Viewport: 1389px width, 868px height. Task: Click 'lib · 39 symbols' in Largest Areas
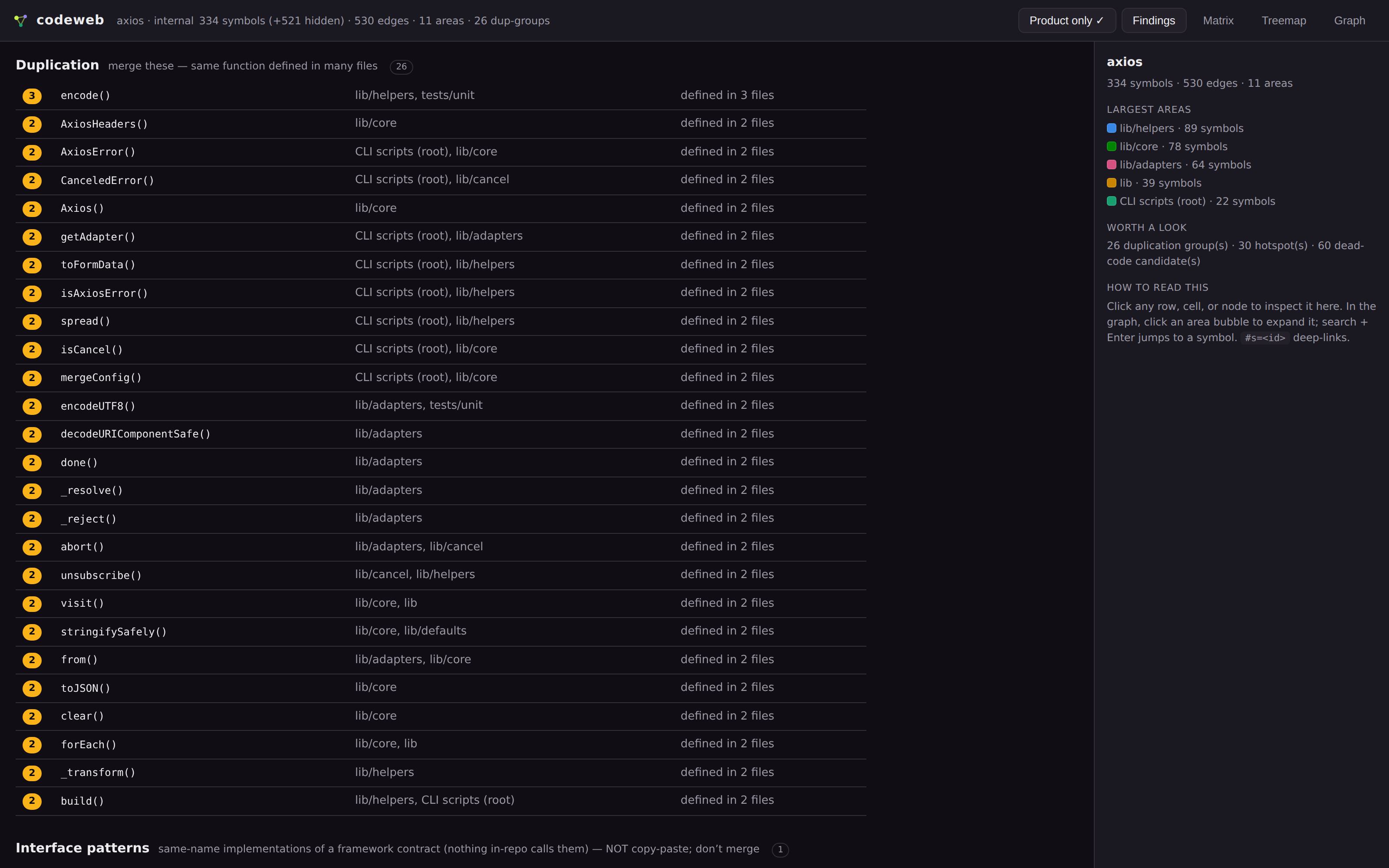[1160, 183]
